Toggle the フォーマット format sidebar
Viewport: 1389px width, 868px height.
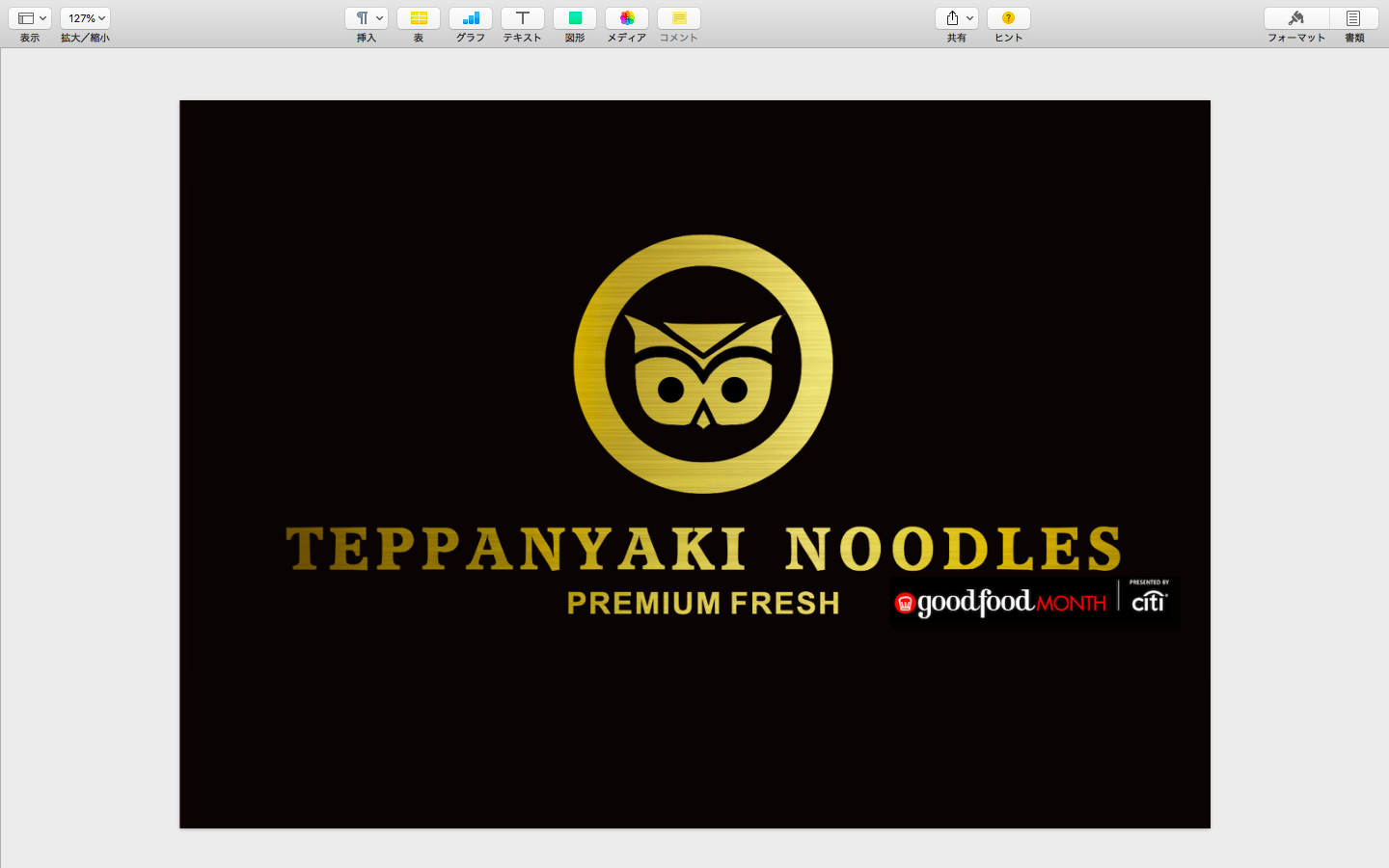click(x=1296, y=18)
